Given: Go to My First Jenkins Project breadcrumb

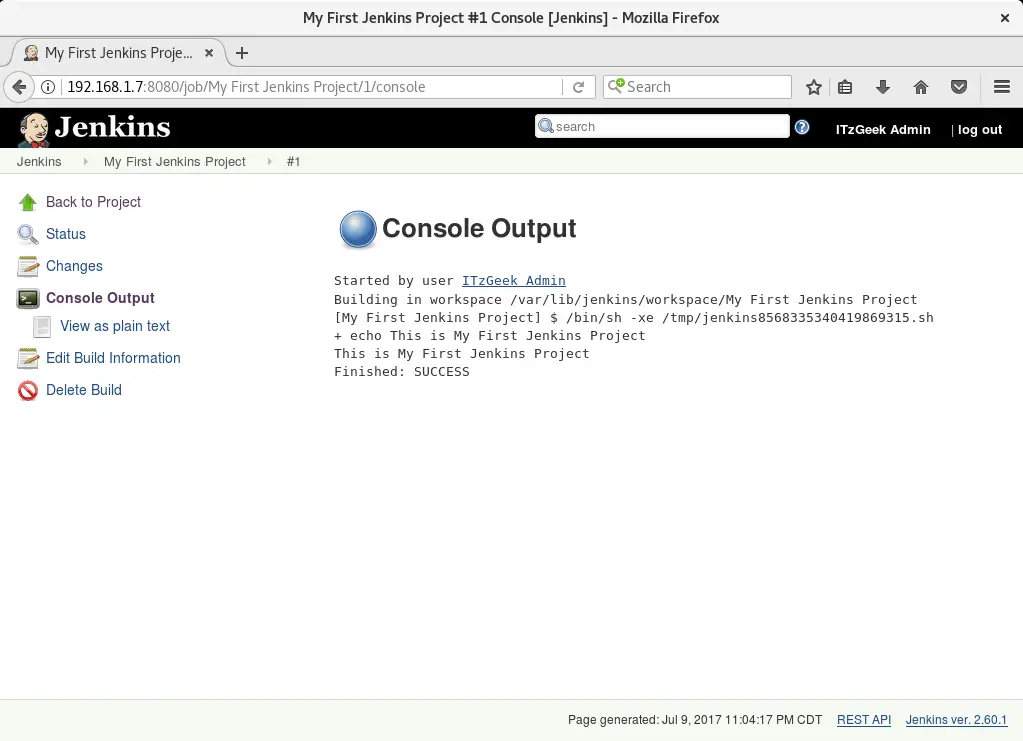Looking at the screenshot, I should (x=175, y=162).
